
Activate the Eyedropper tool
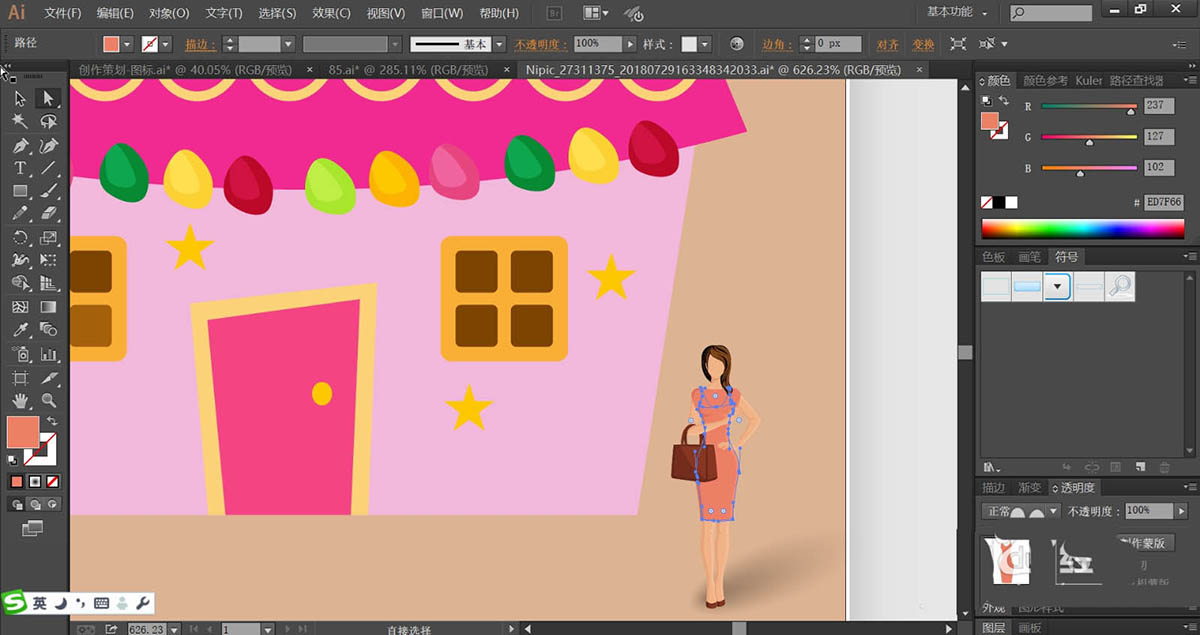pyautogui.click(x=20, y=330)
